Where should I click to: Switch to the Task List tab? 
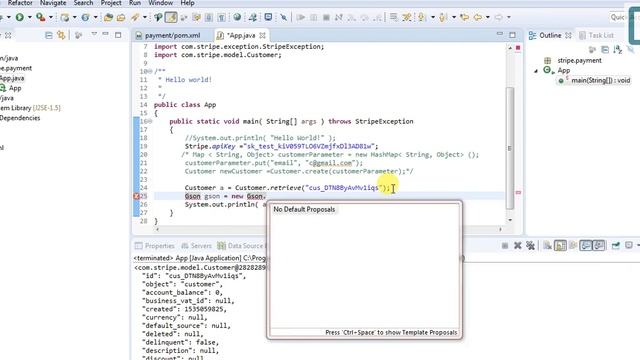596,36
